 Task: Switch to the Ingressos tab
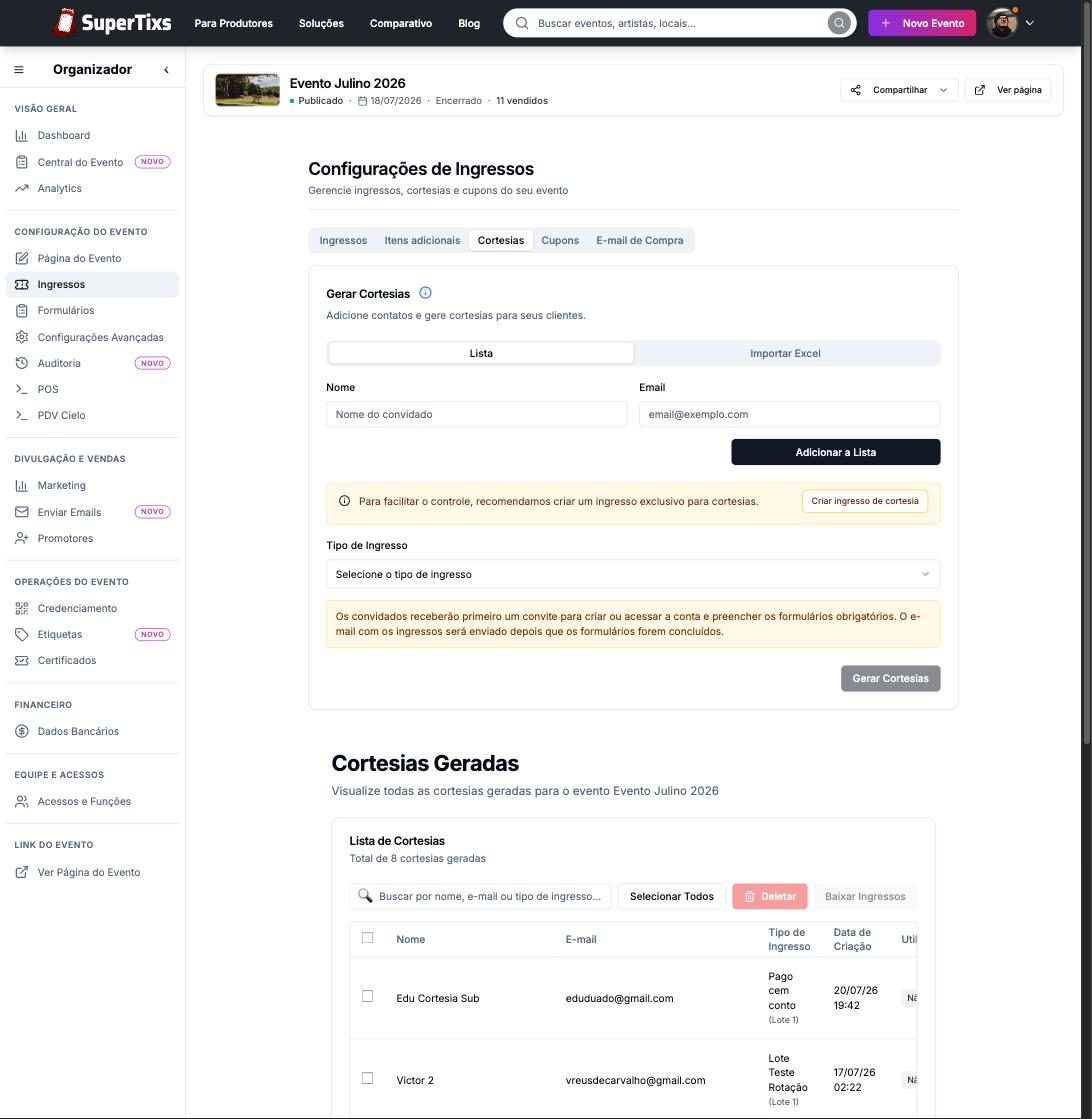coord(343,240)
